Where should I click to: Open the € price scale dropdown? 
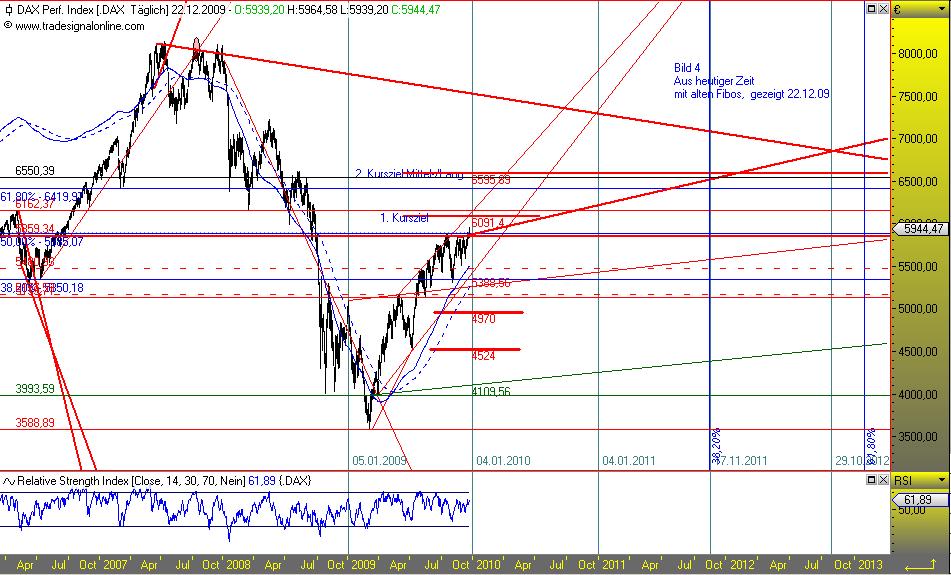(944, 9)
